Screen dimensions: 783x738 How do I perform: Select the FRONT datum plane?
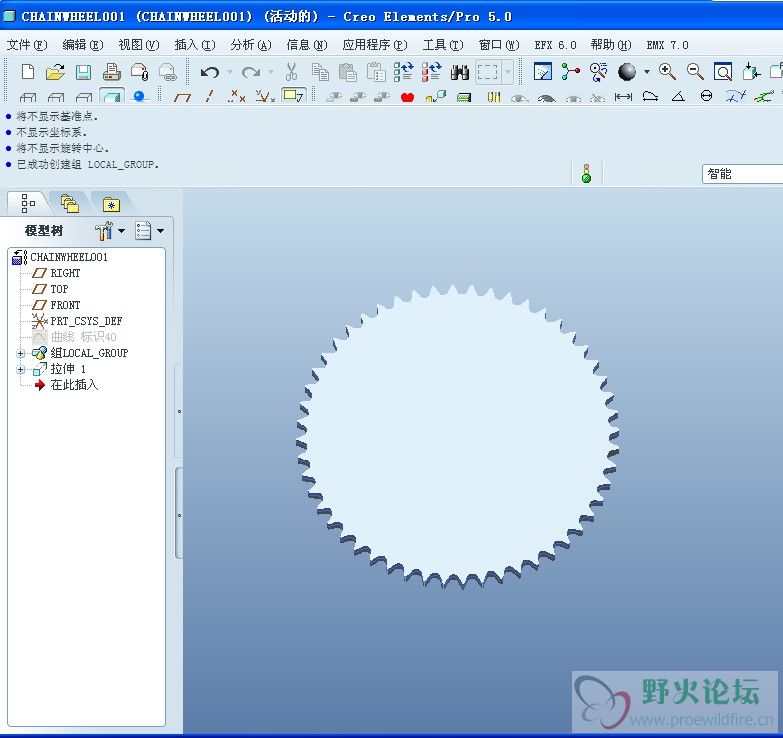65,305
